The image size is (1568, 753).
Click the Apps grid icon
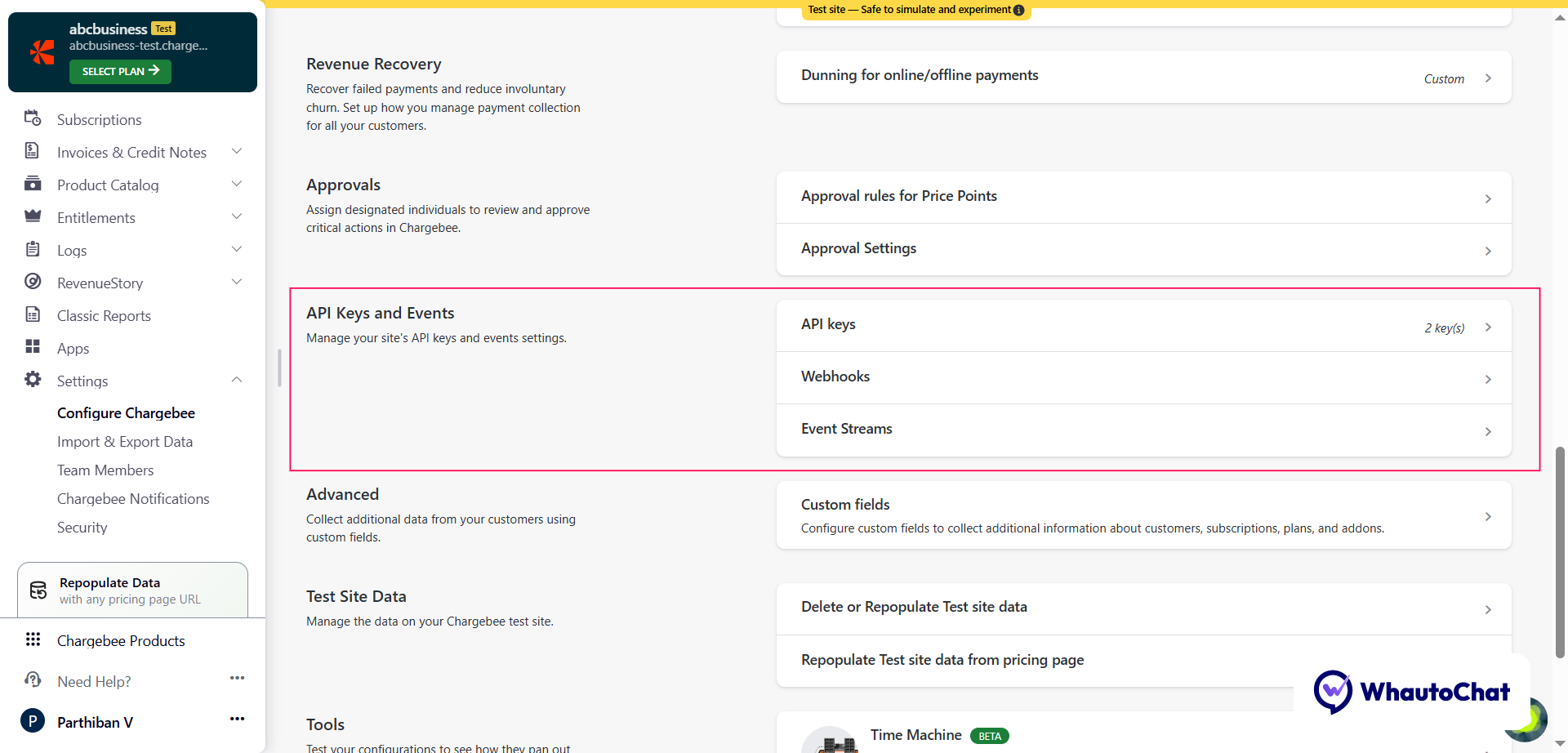(33, 348)
